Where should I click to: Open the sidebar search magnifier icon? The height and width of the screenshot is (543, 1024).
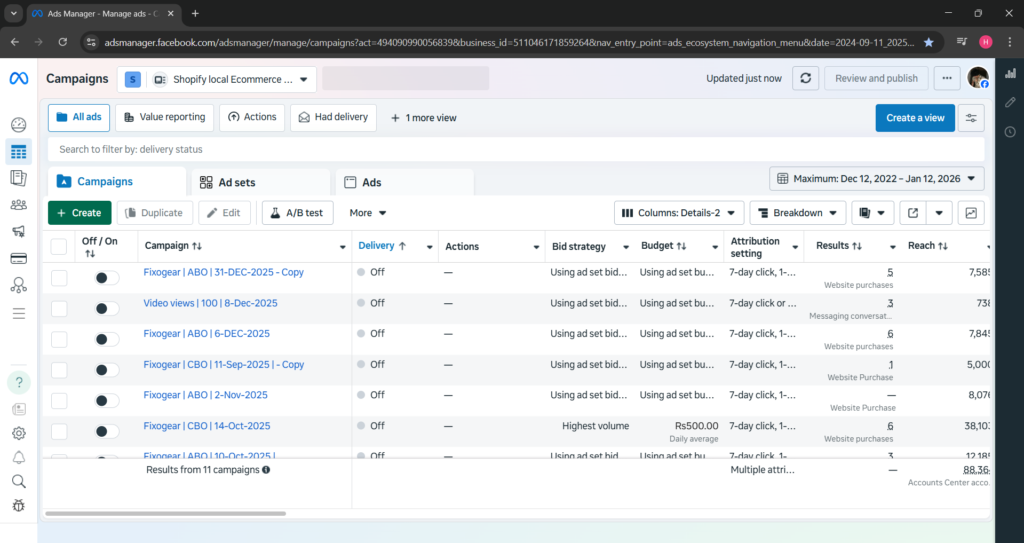[18, 481]
